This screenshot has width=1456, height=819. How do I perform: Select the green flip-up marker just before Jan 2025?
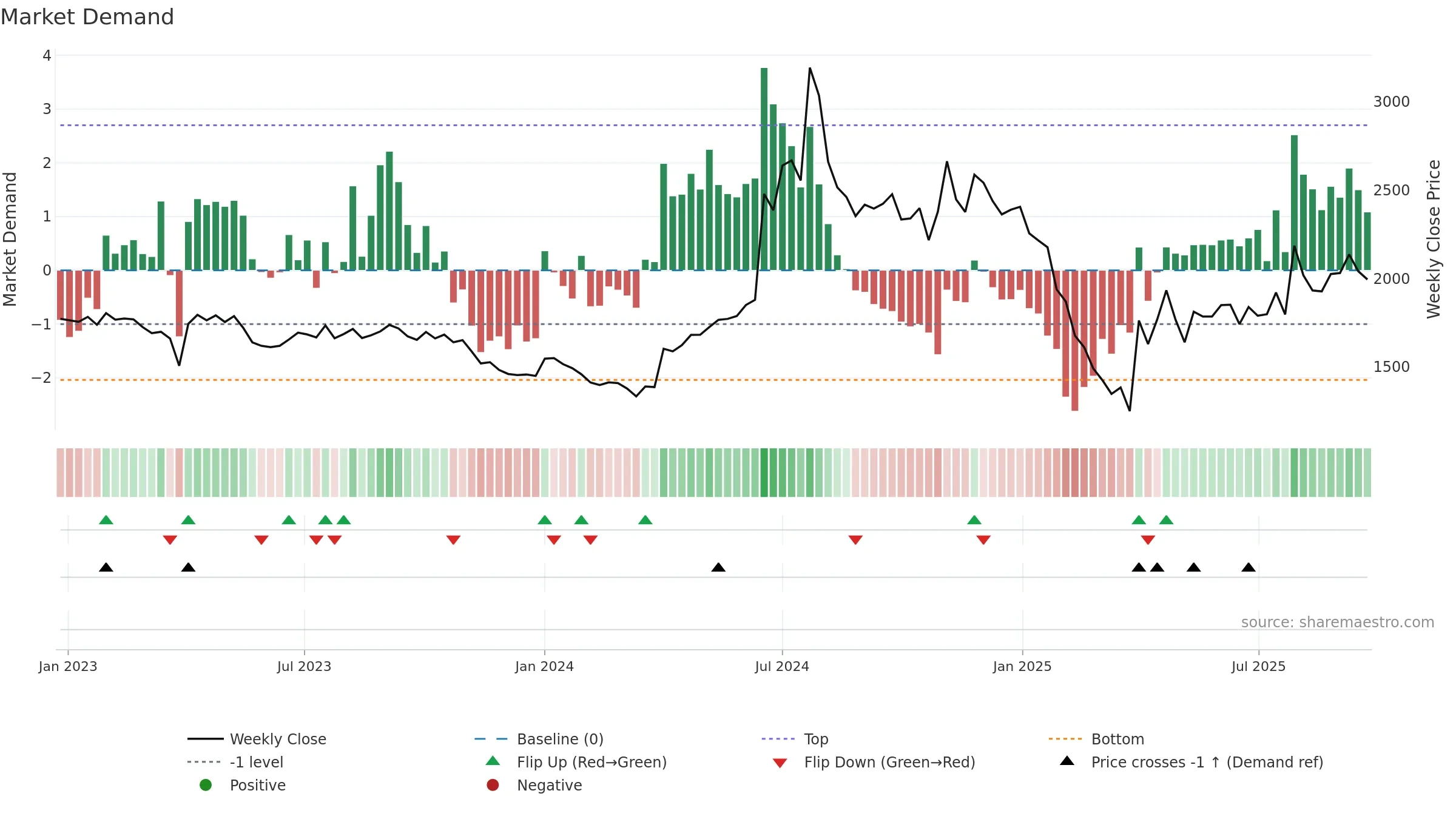click(x=974, y=519)
